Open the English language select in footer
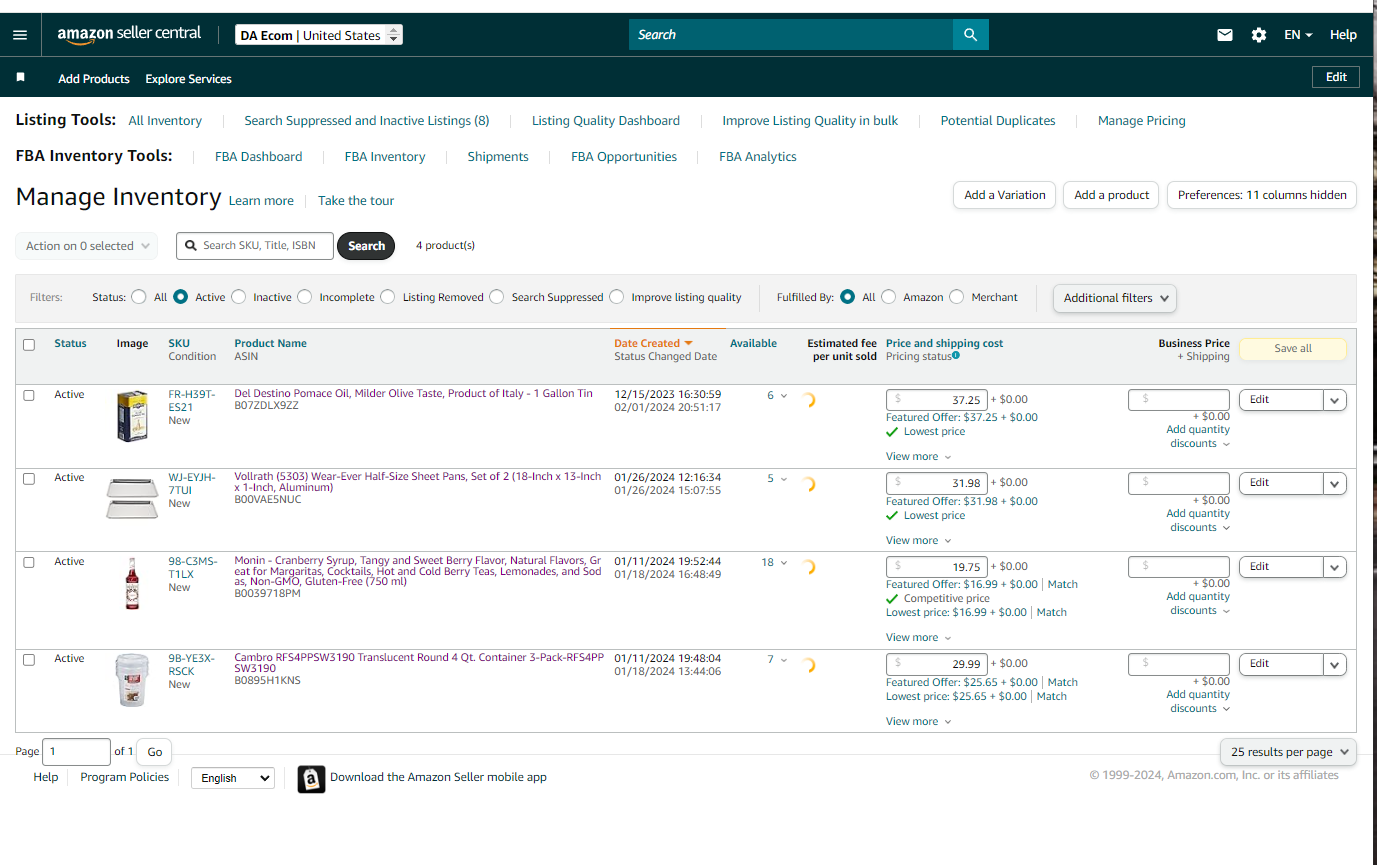 click(x=232, y=778)
